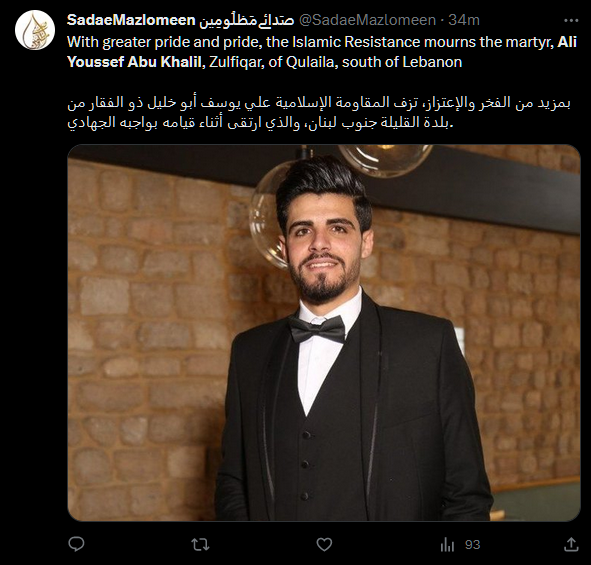This screenshot has width=591, height=565.
Task: Click the English tweet text beginning 'With greater pride'
Action: (322, 52)
